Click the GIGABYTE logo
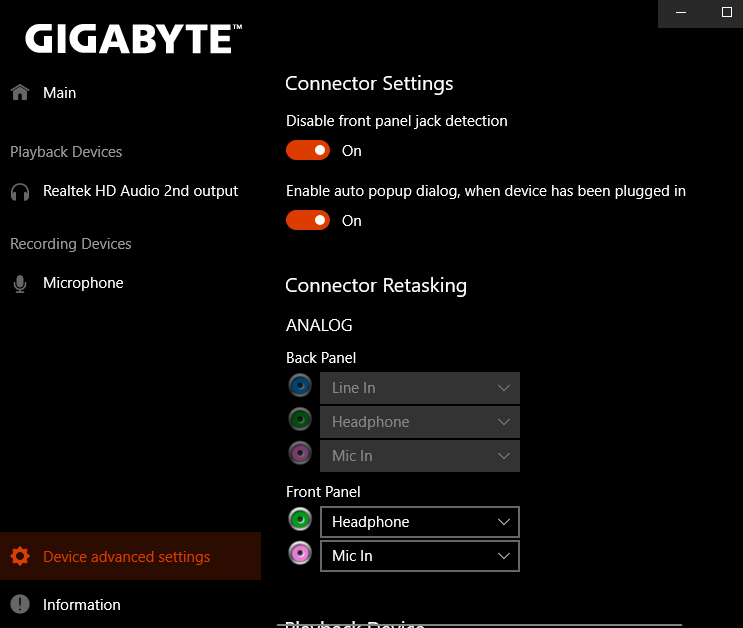743x628 pixels. click(133, 38)
